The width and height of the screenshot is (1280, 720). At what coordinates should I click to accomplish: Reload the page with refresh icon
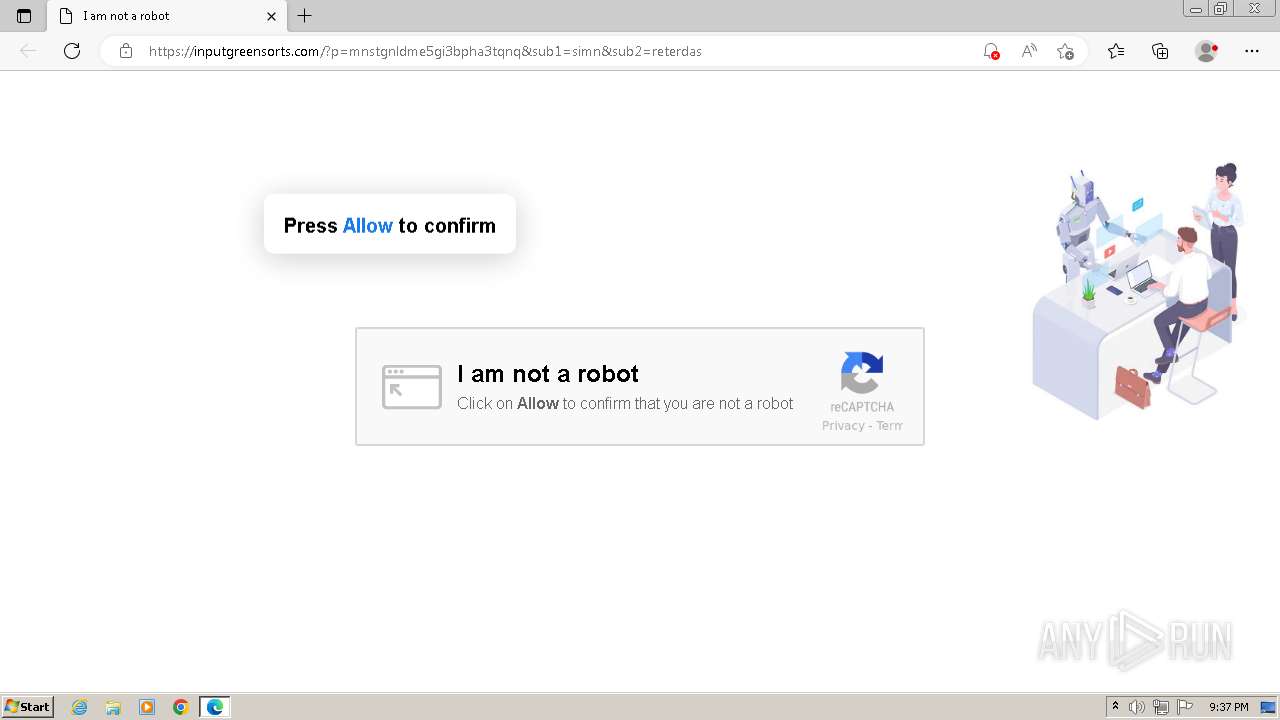(x=72, y=51)
